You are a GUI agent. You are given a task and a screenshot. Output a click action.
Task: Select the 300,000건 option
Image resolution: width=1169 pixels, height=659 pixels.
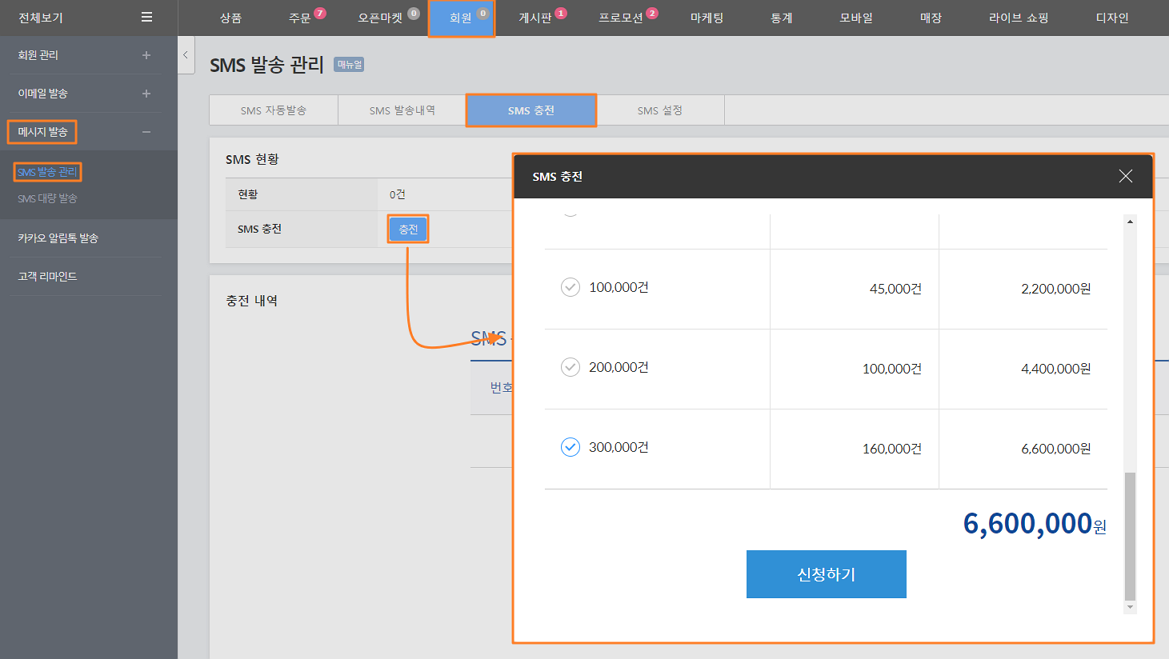pos(570,447)
